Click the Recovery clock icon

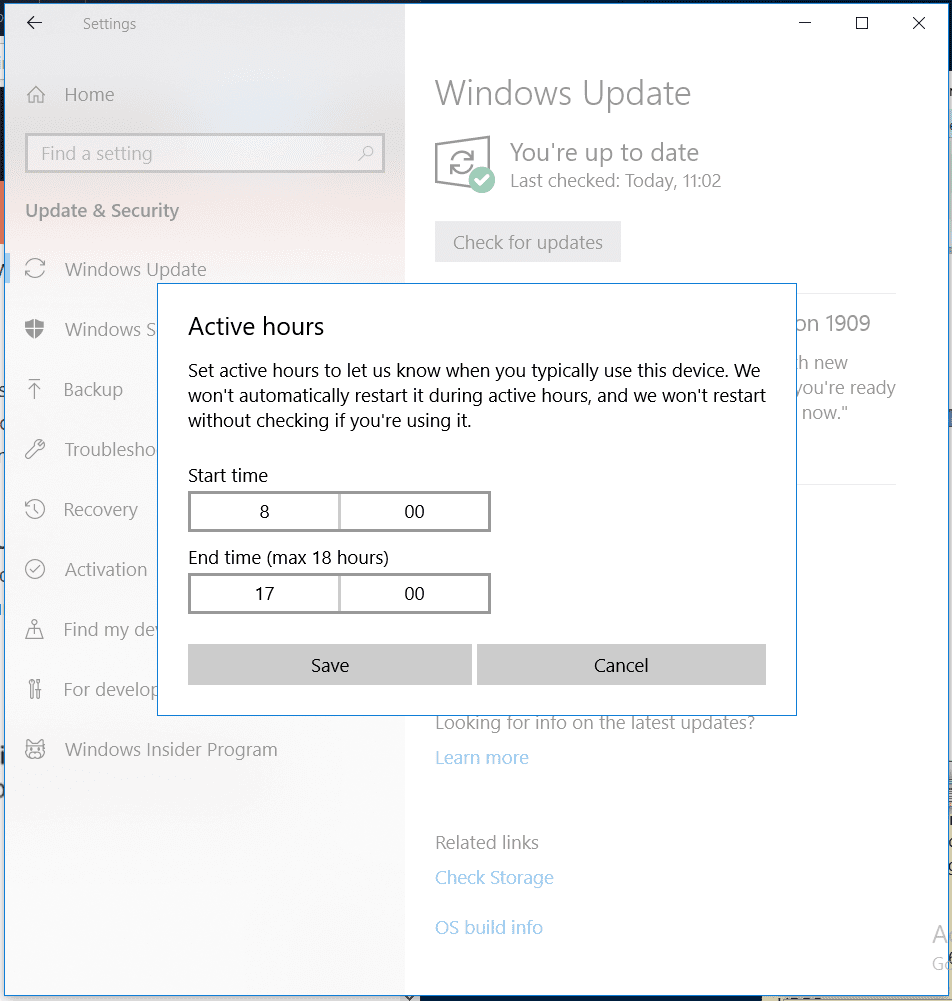34,509
